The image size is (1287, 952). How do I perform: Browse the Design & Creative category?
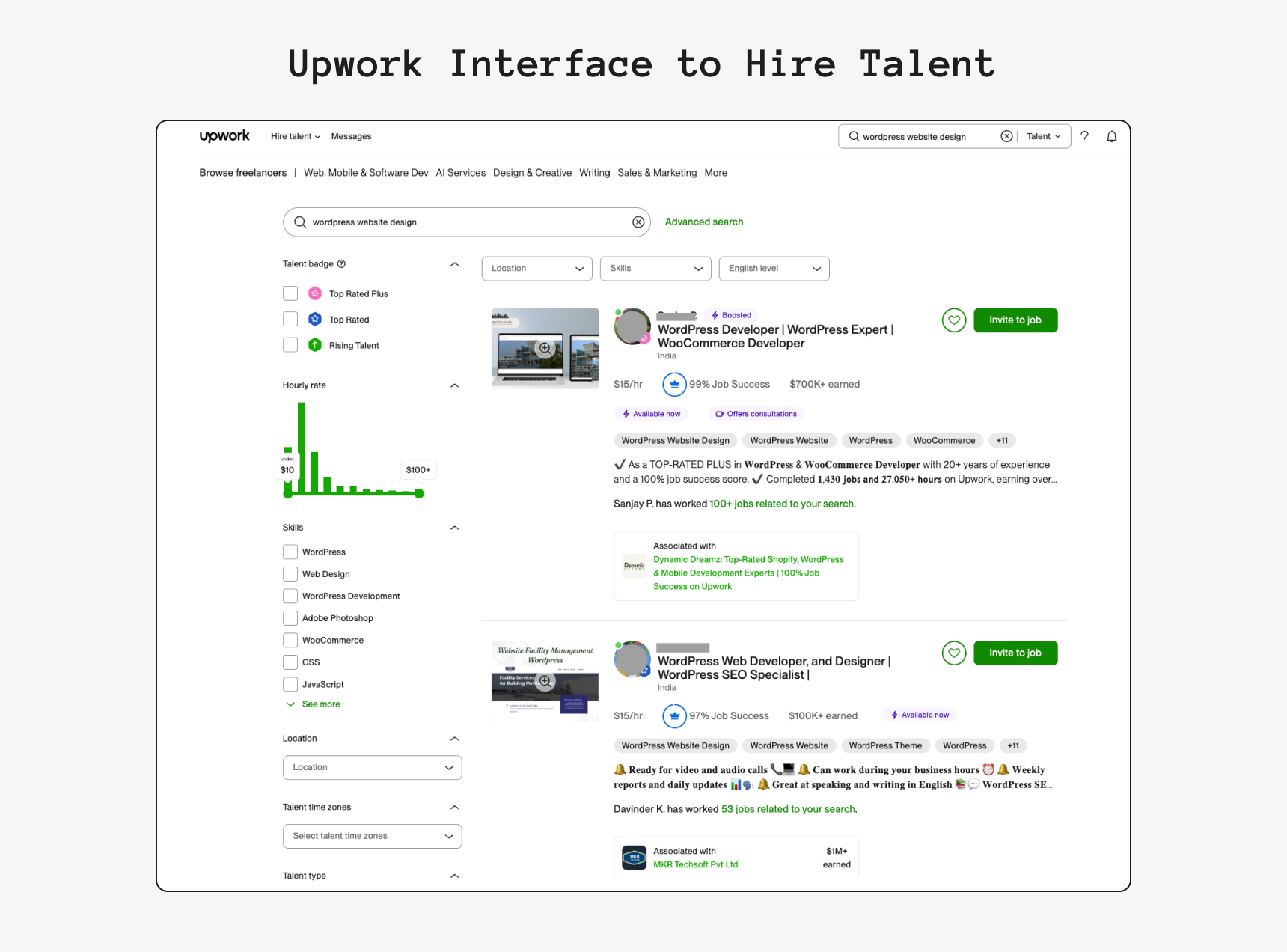tap(532, 173)
